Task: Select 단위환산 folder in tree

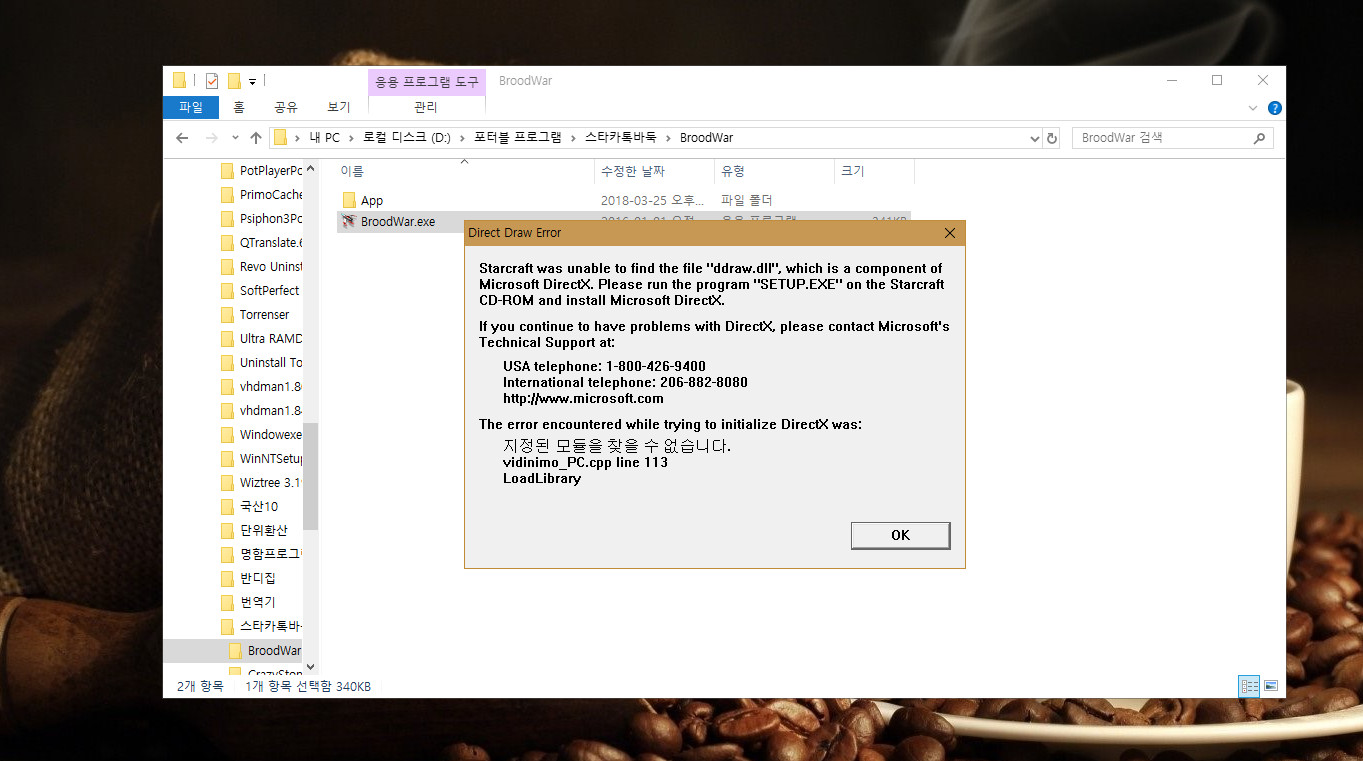Action: click(254, 531)
